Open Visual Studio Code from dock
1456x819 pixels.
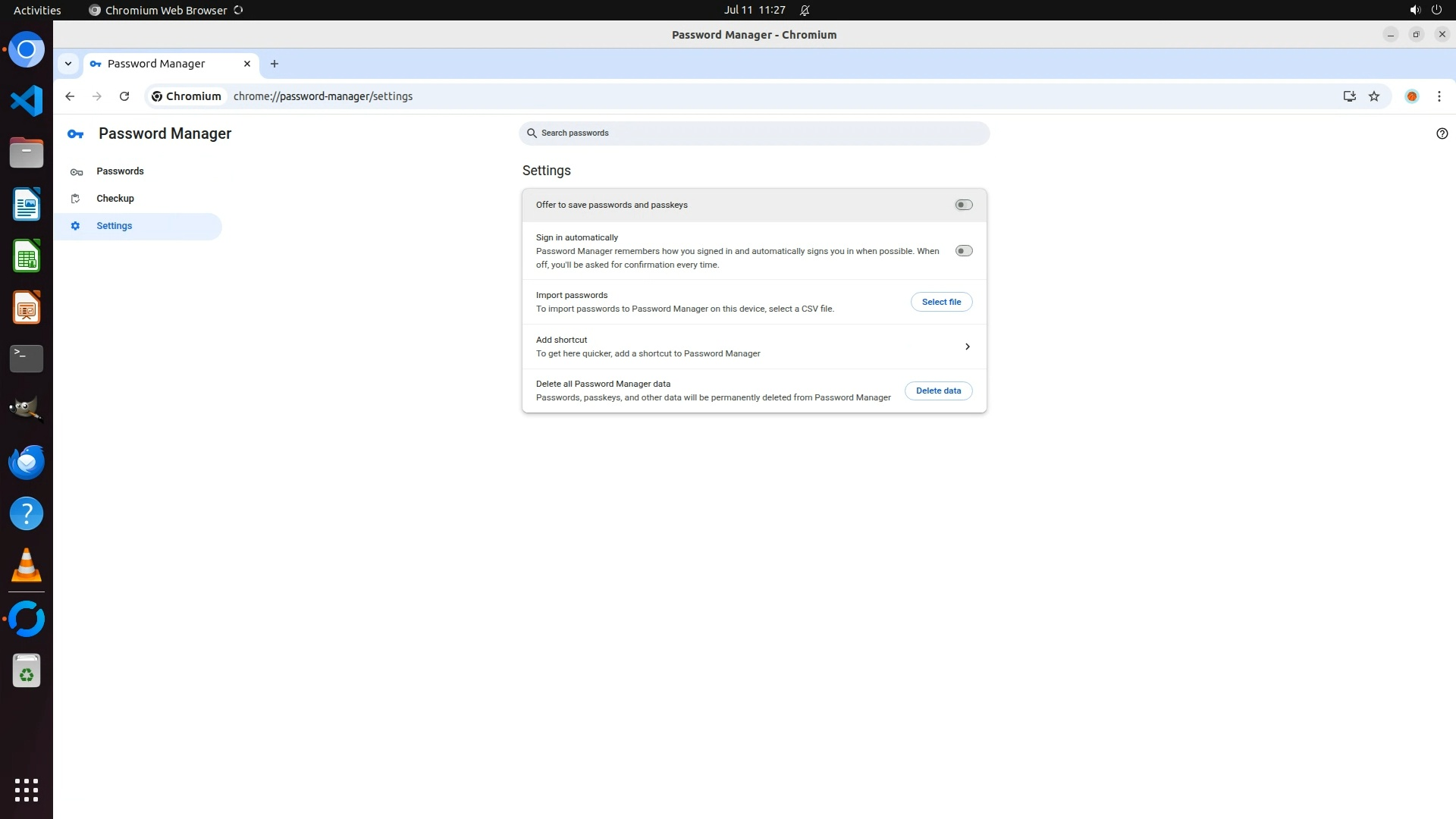[x=27, y=101]
